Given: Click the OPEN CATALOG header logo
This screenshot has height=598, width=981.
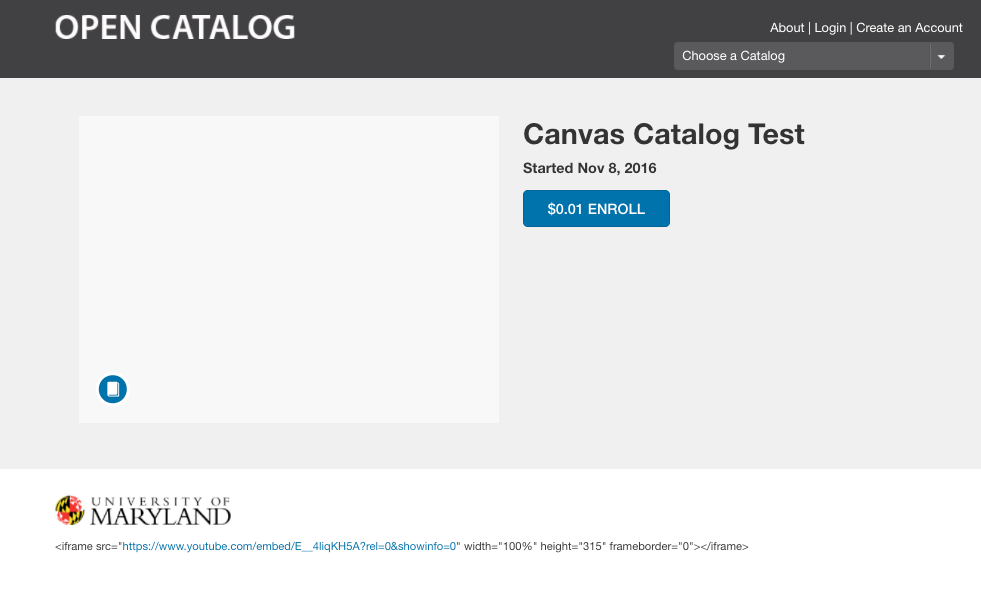Looking at the screenshot, I should pos(175,28).
